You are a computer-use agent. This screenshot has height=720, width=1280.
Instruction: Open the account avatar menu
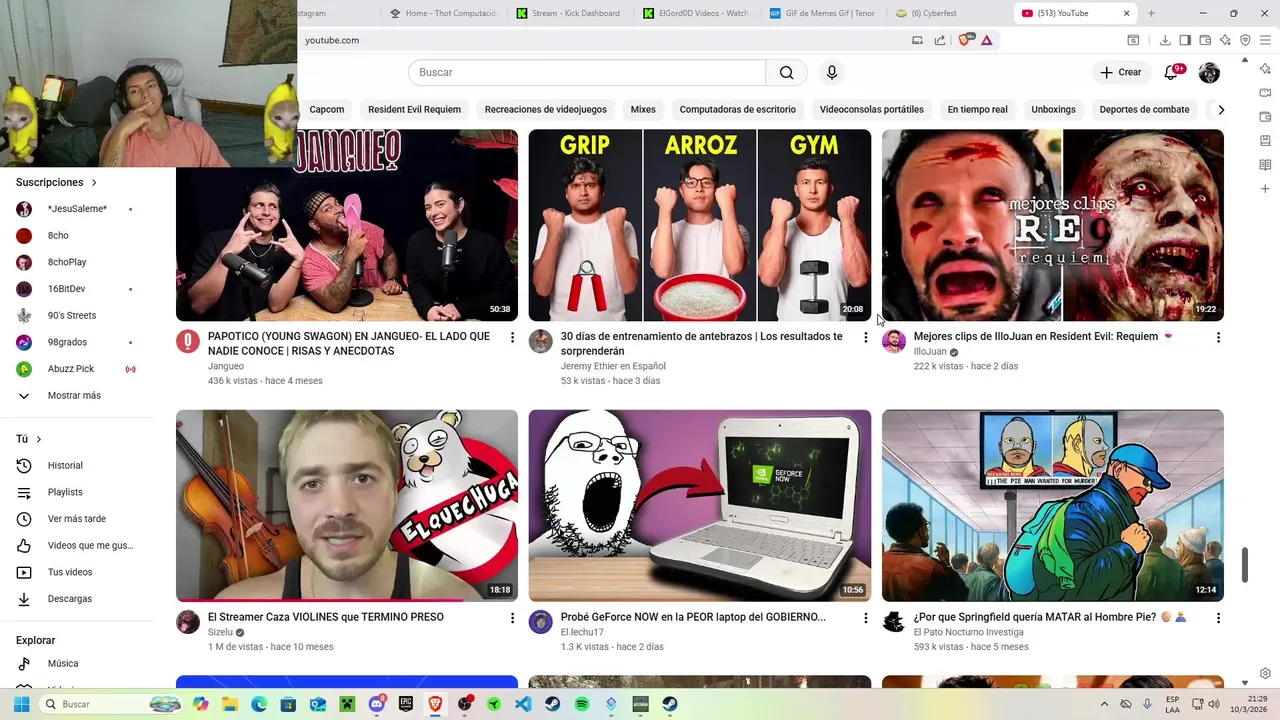[x=1209, y=72]
